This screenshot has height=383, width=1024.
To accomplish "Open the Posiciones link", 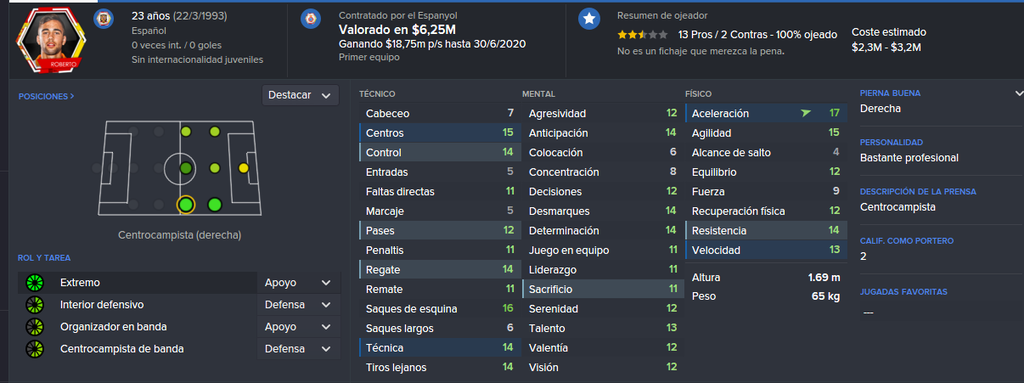I will coord(46,96).
